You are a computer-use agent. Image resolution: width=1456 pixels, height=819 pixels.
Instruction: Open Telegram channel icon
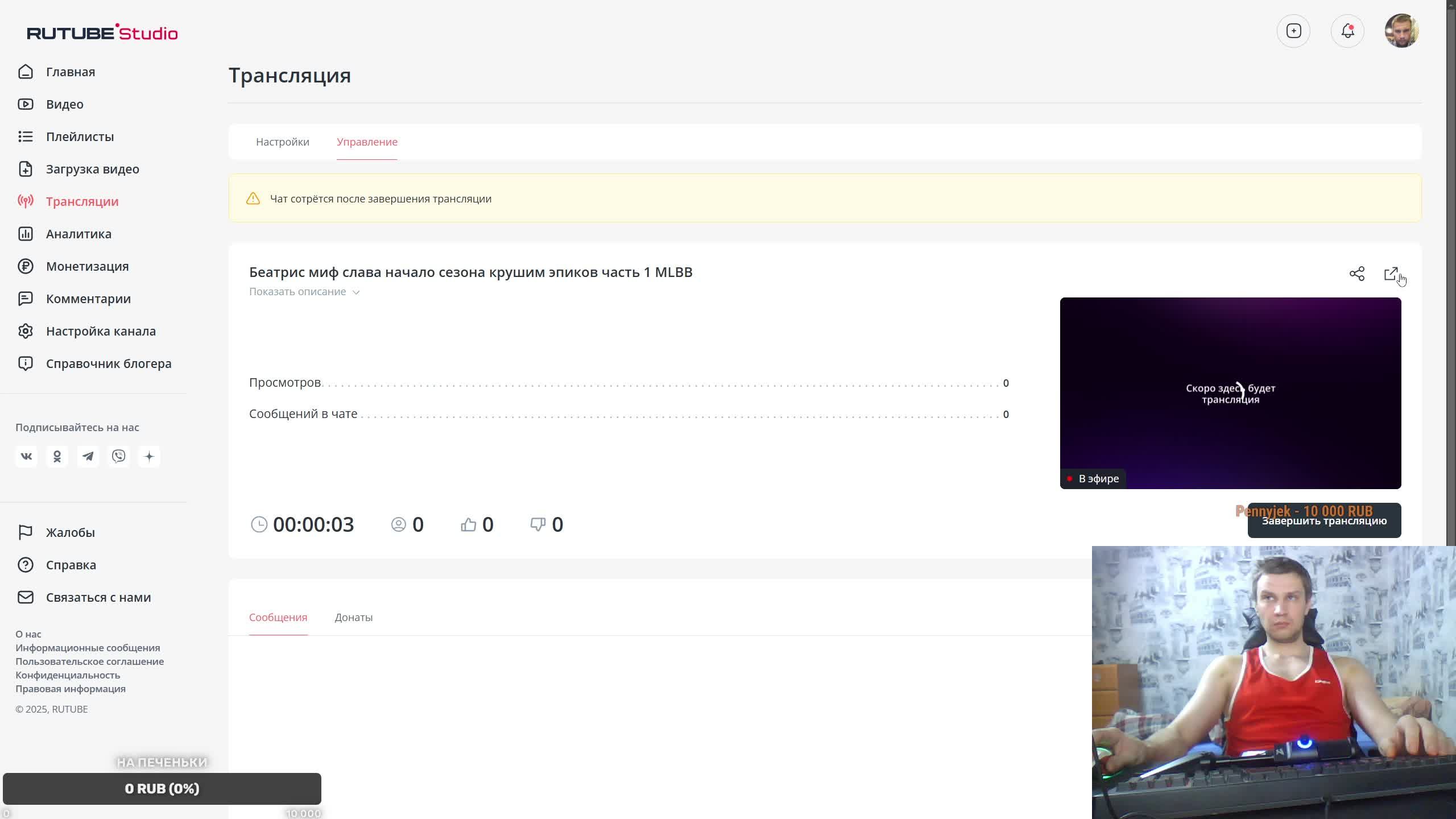click(x=88, y=456)
